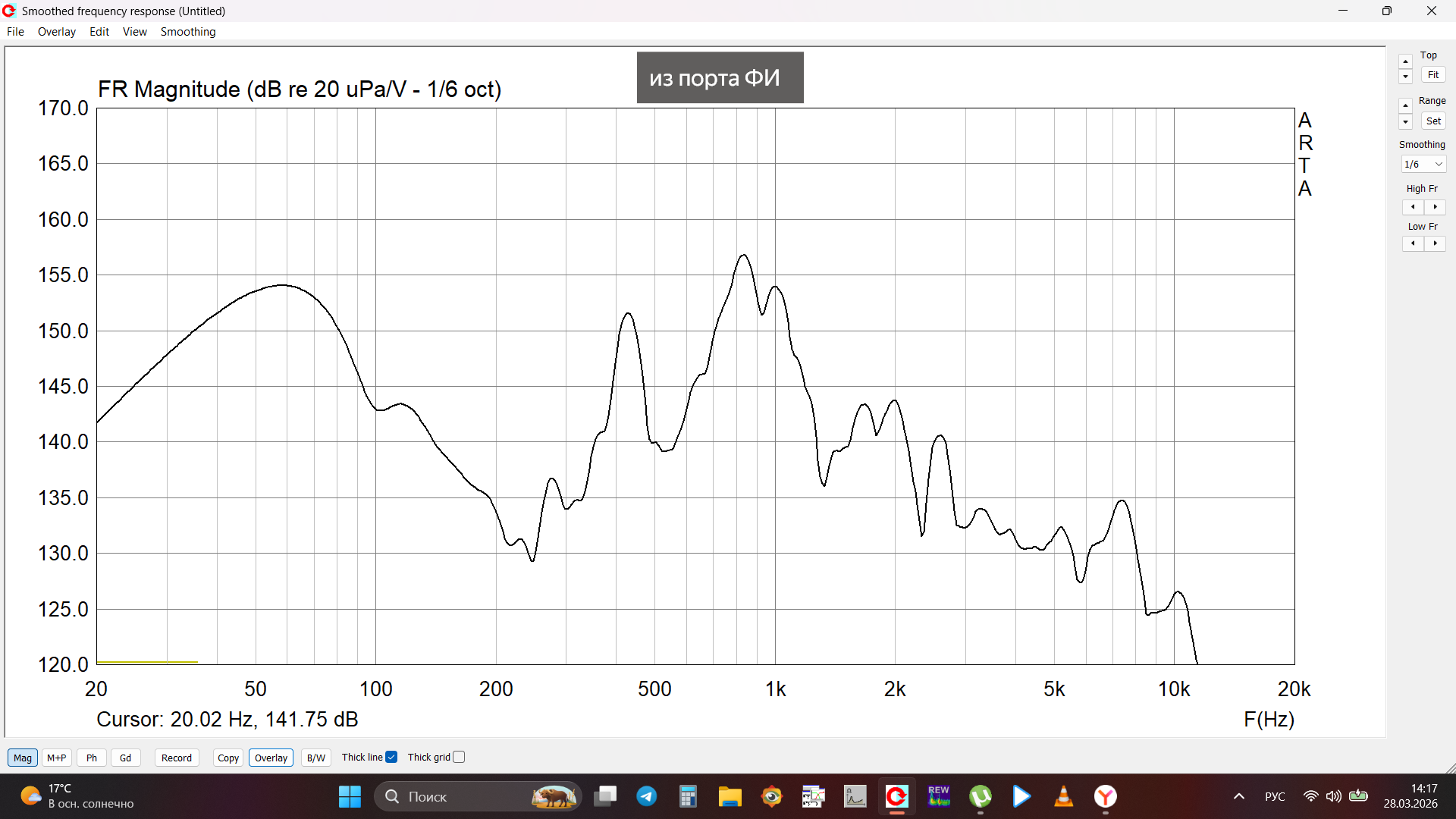The image size is (1456, 819).
Task: Open the Smoothing menu
Action: click(187, 32)
